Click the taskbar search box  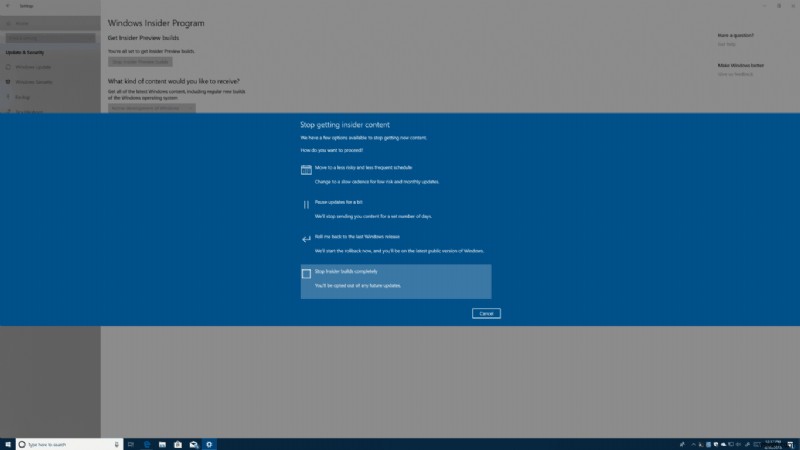pyautogui.click(x=69, y=444)
